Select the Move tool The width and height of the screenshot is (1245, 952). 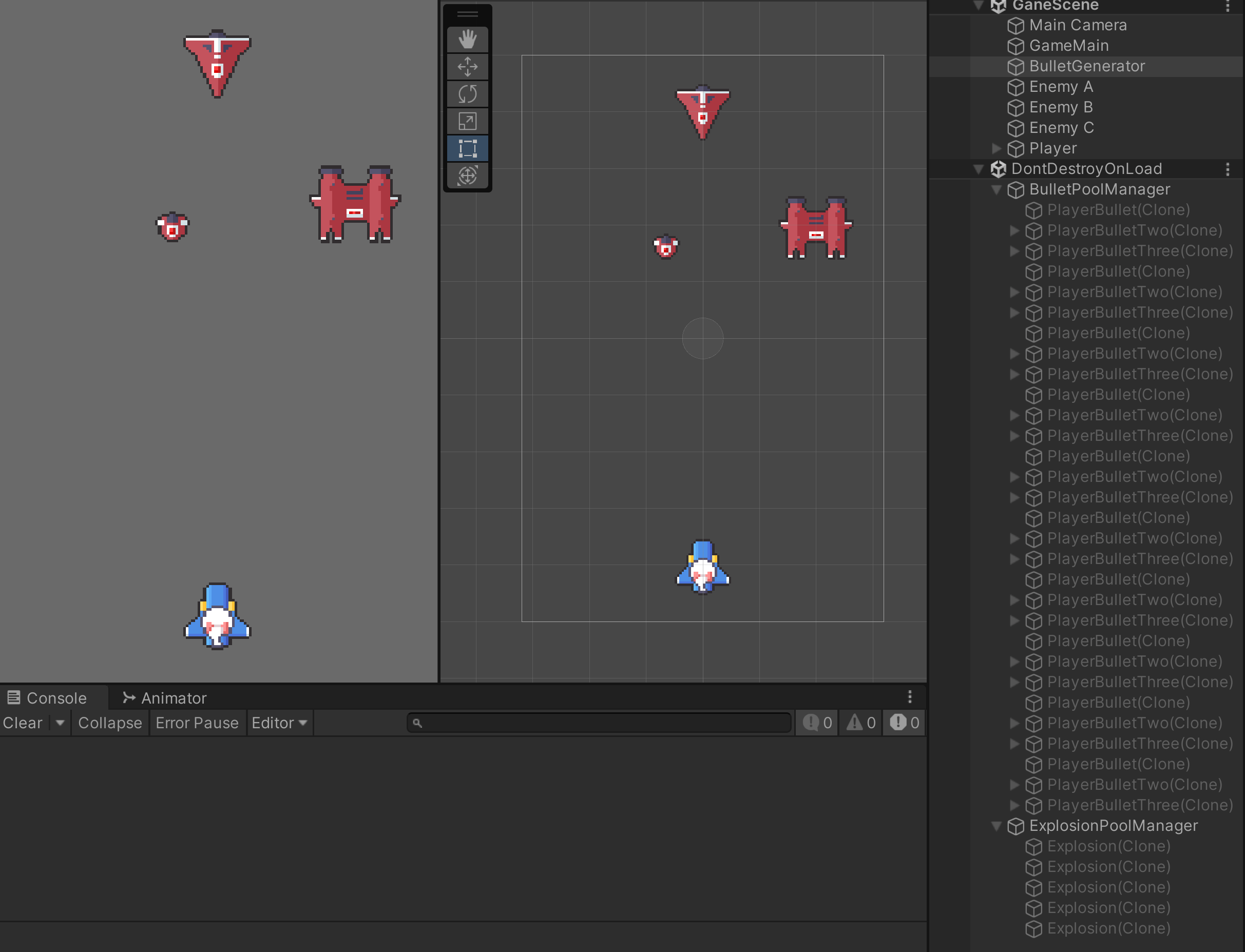coord(467,66)
